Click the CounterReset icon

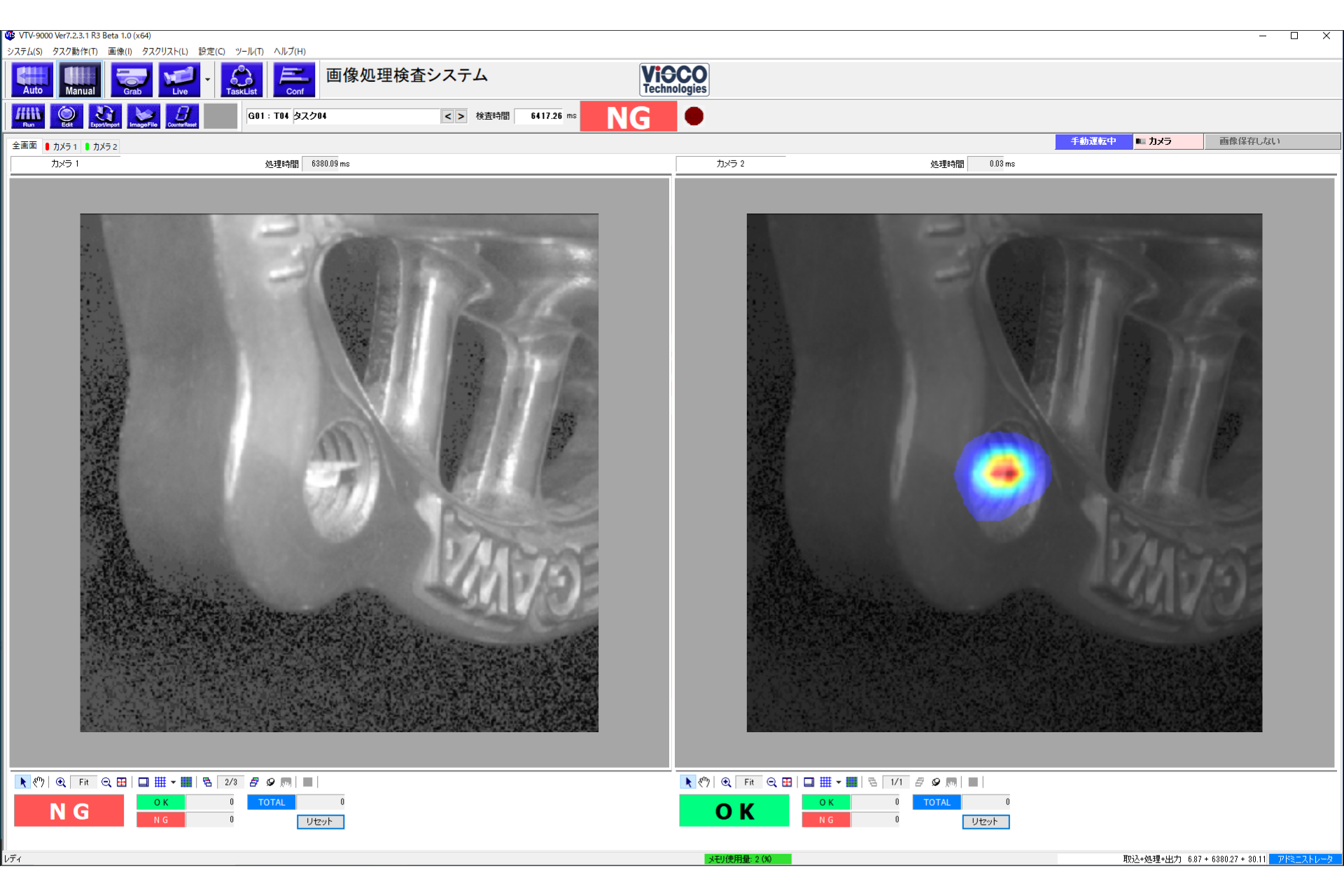(x=182, y=116)
